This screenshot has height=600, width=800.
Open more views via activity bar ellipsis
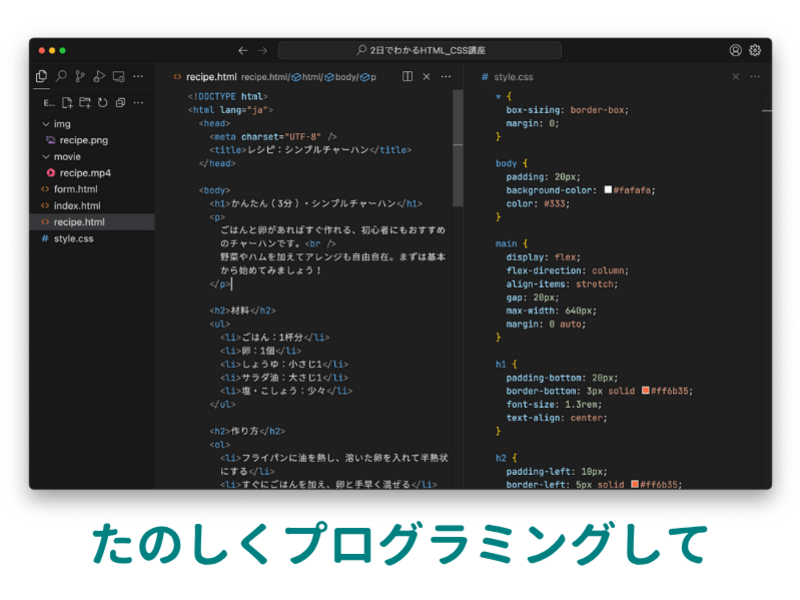point(139,75)
